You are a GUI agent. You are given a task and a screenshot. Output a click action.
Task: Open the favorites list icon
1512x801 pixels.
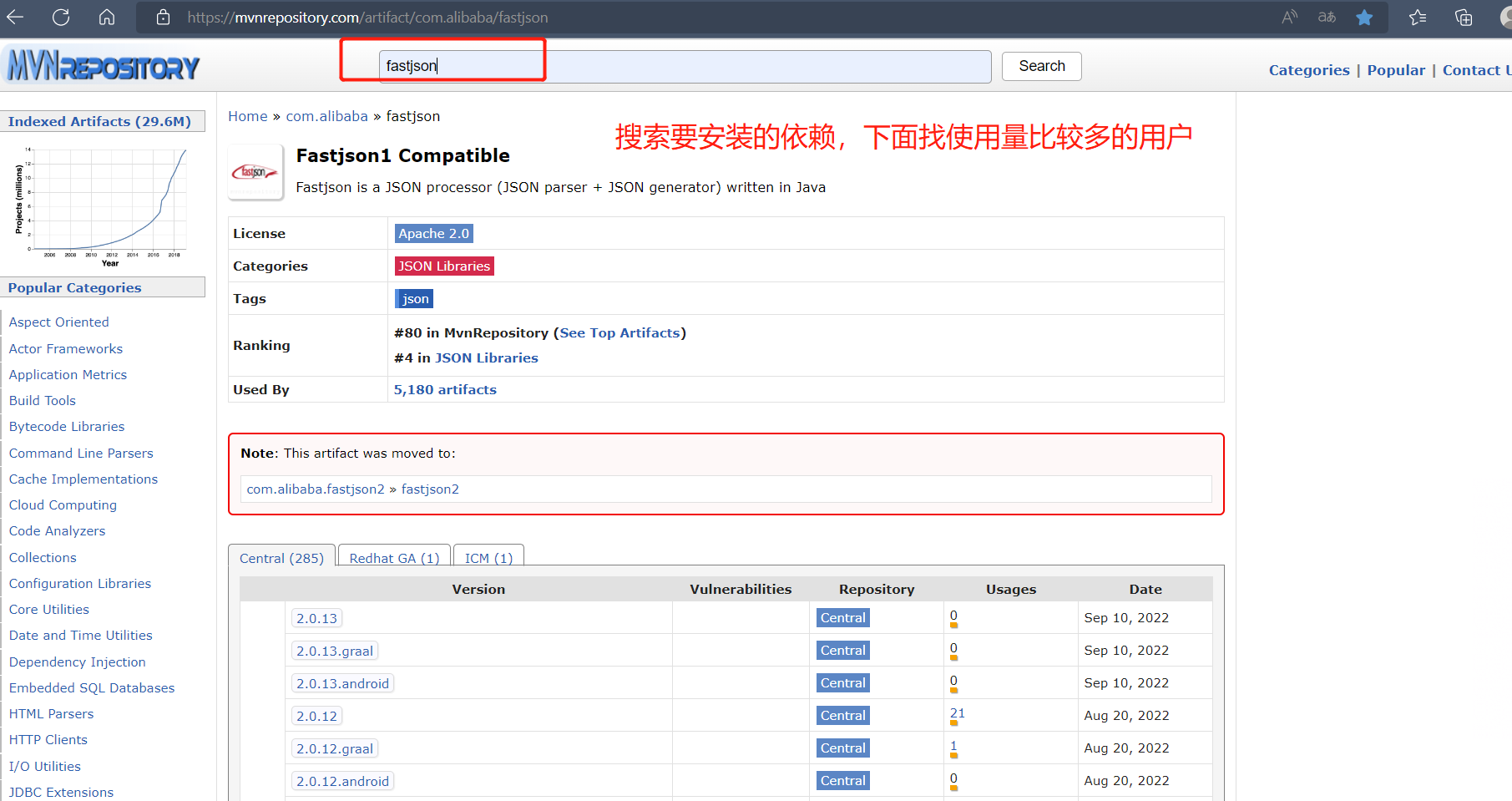coord(1418,17)
